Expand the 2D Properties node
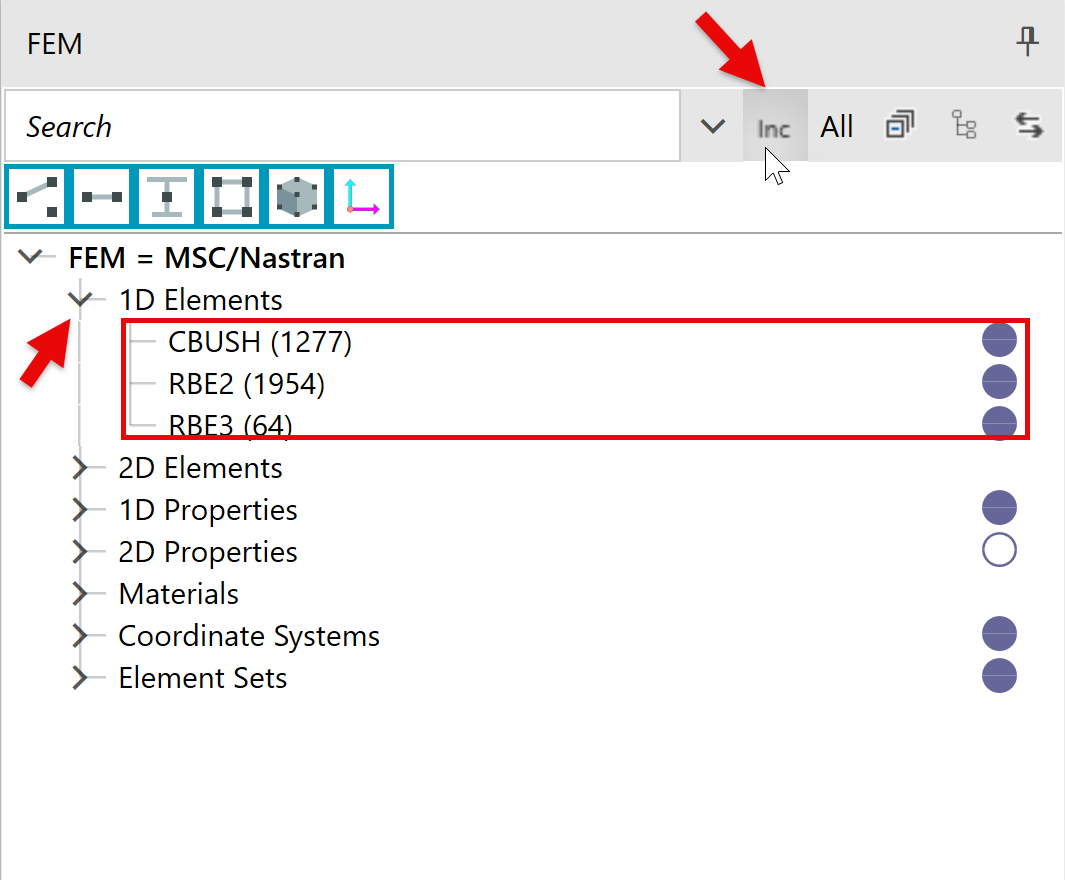 [79, 551]
